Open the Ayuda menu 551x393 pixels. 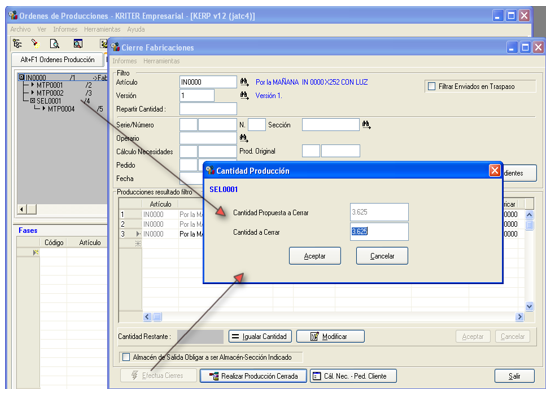(136, 29)
